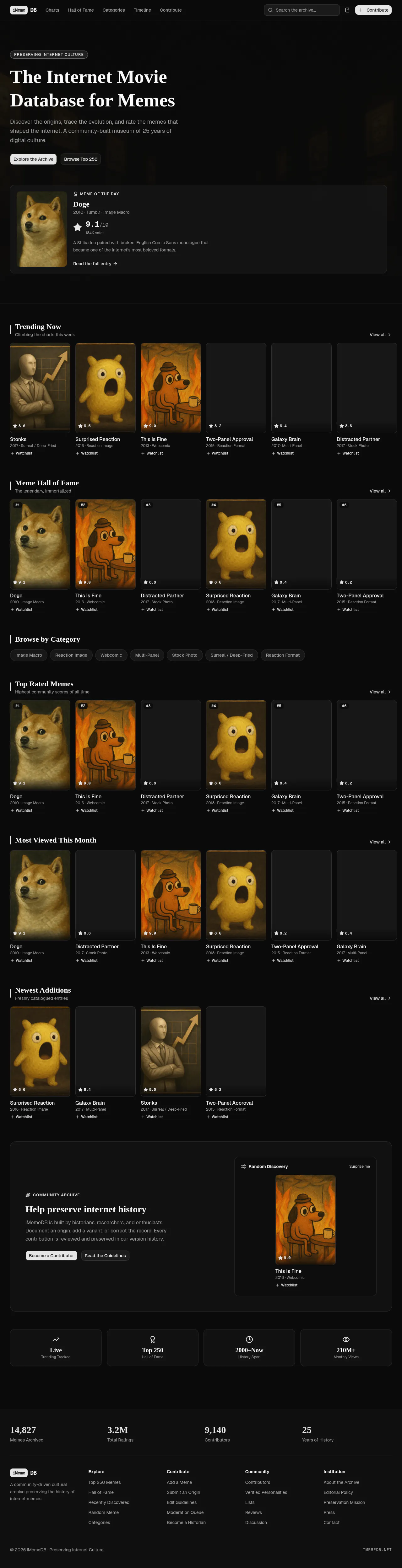The height and width of the screenshot is (1568, 402).
Task: Toggle watchlist for Doge in Meme Hall of Fame
Action: [21, 609]
